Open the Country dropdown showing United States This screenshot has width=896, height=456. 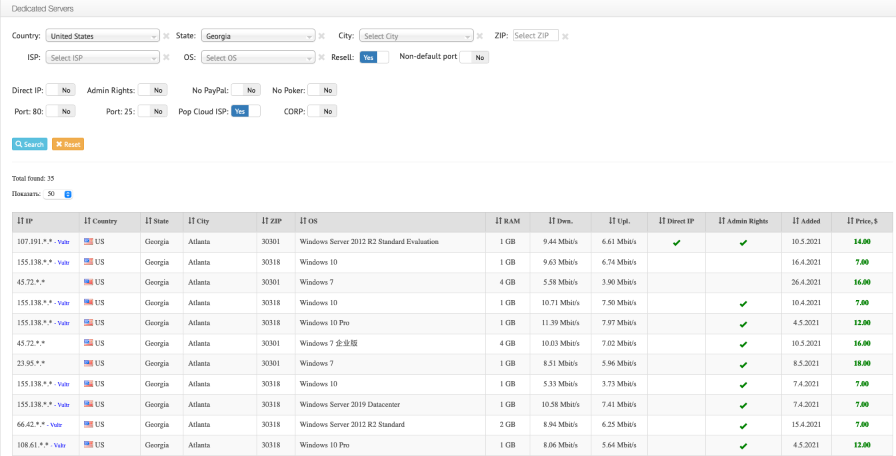point(103,36)
